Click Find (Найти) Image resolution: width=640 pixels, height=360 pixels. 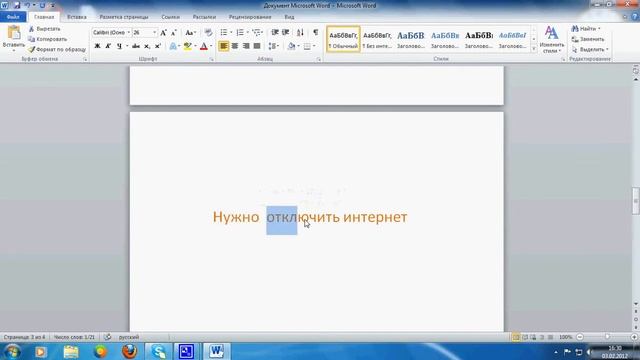pos(586,29)
